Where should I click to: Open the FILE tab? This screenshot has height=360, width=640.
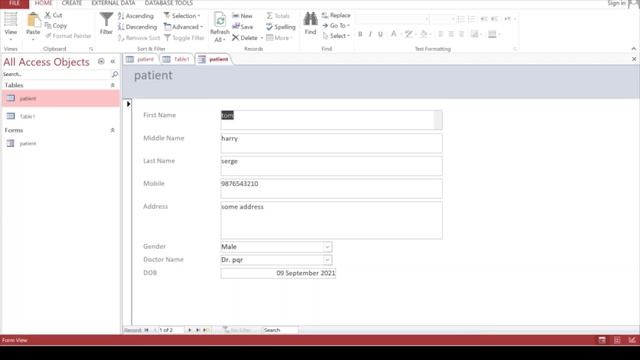coord(14,3)
